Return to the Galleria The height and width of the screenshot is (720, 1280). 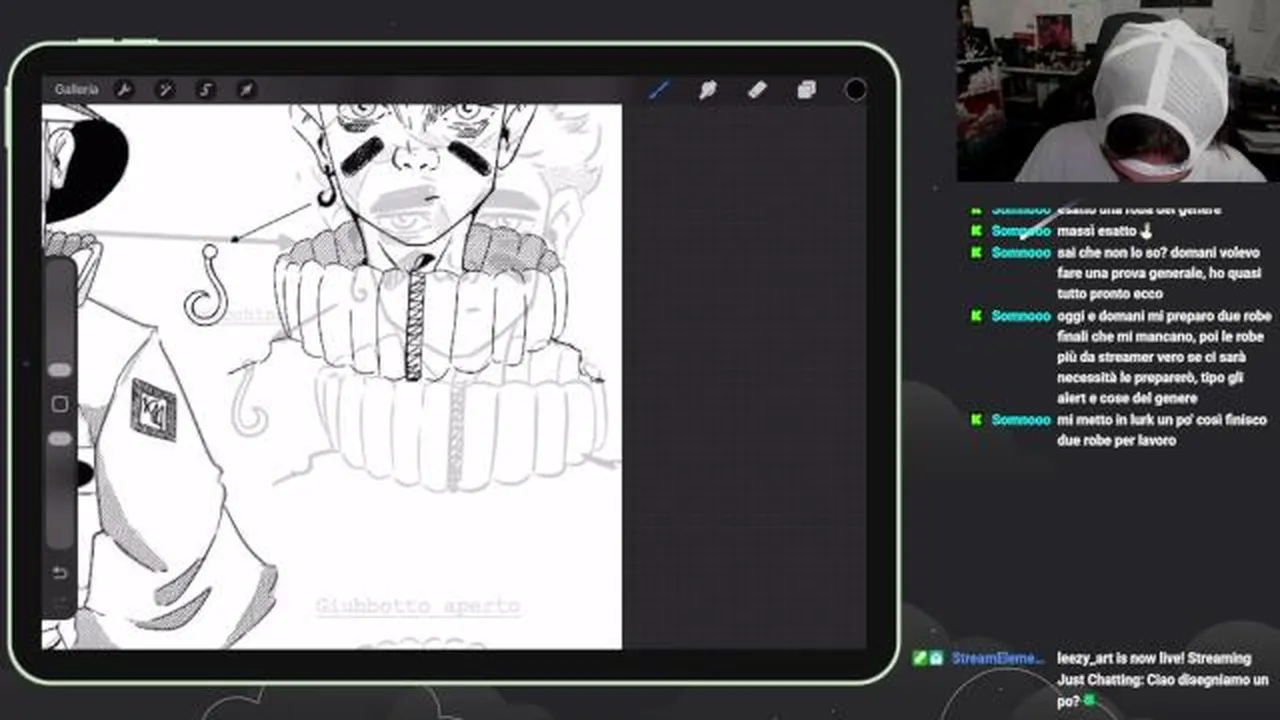(x=77, y=90)
